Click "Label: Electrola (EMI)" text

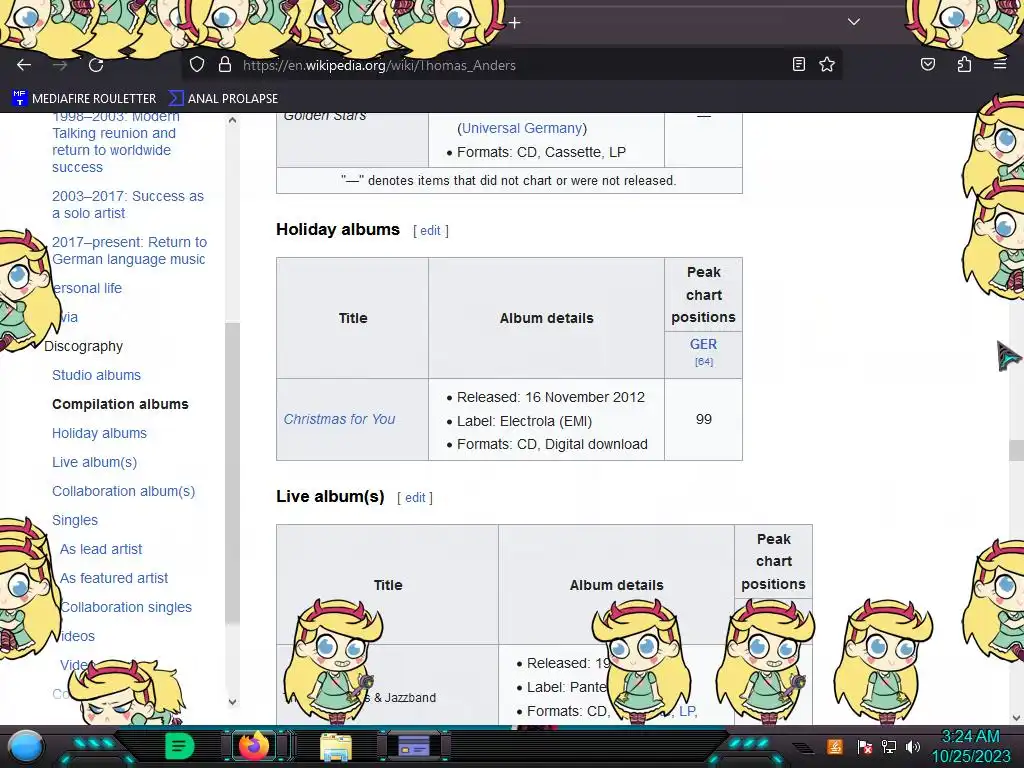[524, 421]
